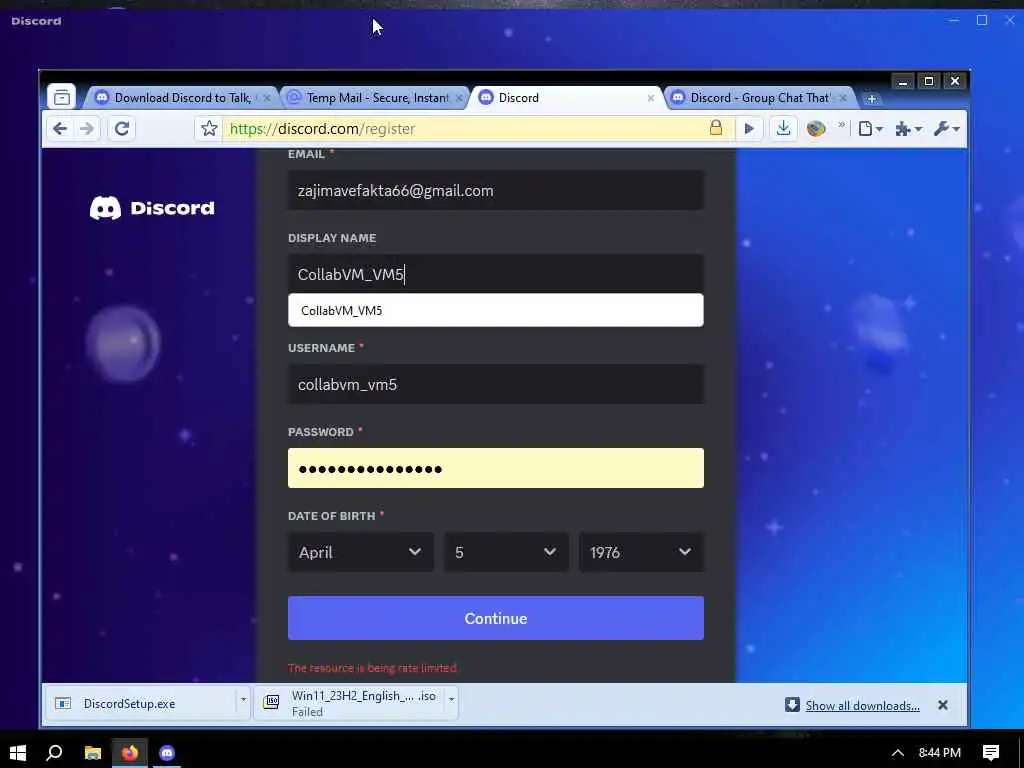This screenshot has height=768, width=1024.
Task: Open a new browser tab
Action: point(871,99)
